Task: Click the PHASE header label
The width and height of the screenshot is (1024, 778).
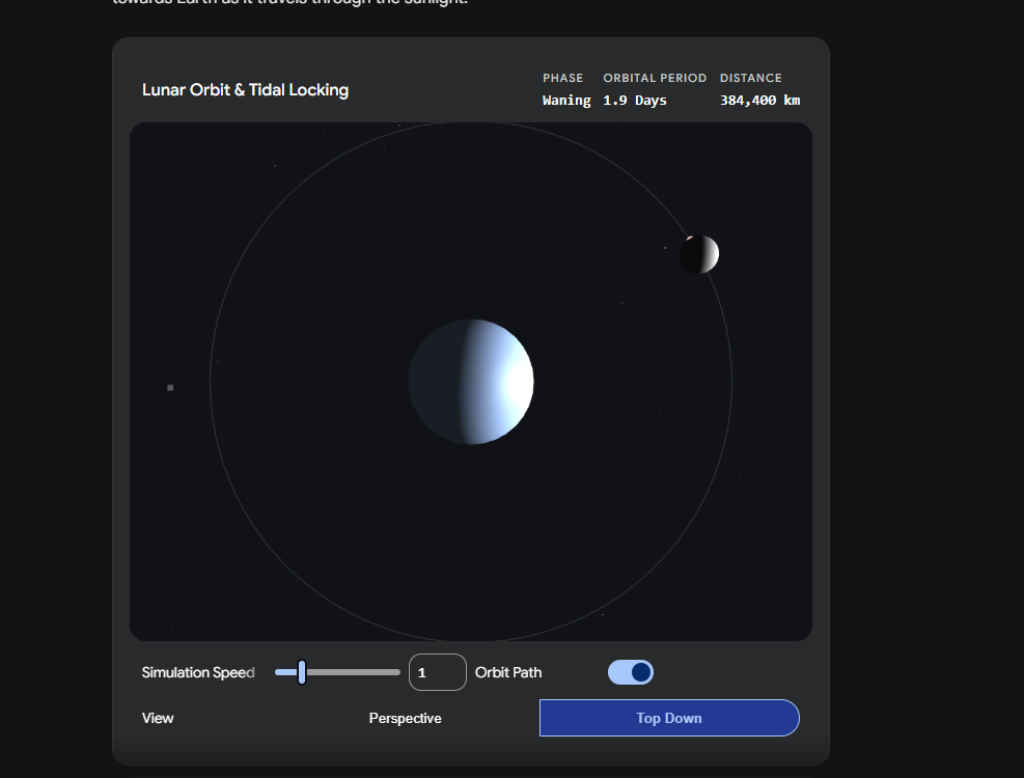Action: [562, 78]
